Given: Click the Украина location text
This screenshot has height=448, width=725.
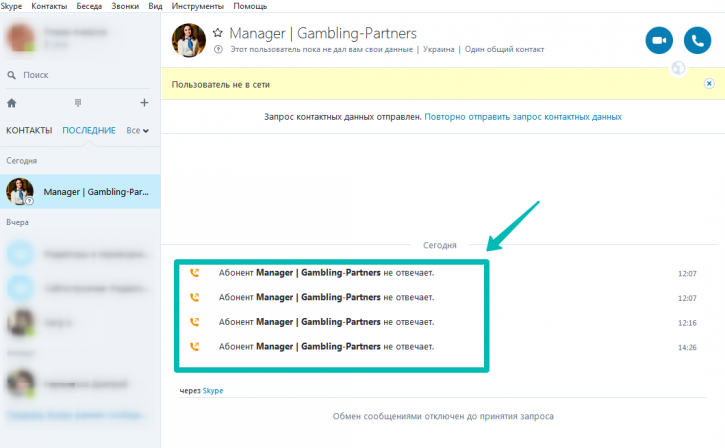Looking at the screenshot, I should [x=438, y=49].
